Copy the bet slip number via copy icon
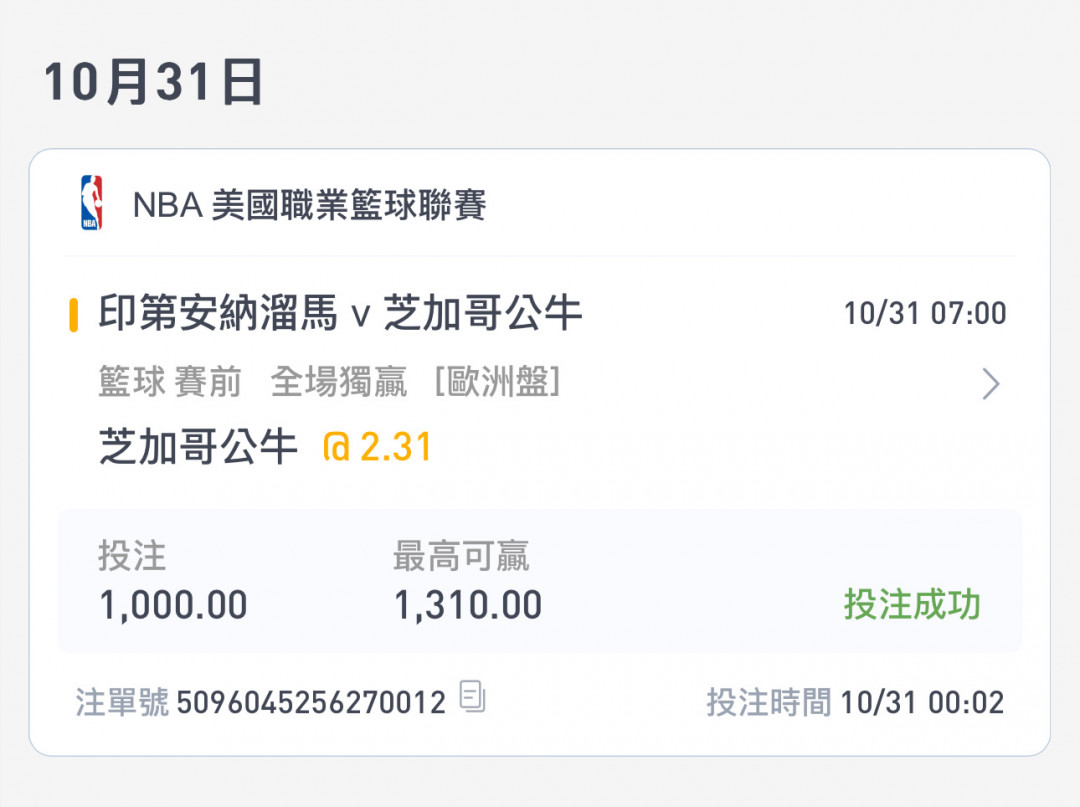Screen dimensions: 1080x807 coord(472,696)
